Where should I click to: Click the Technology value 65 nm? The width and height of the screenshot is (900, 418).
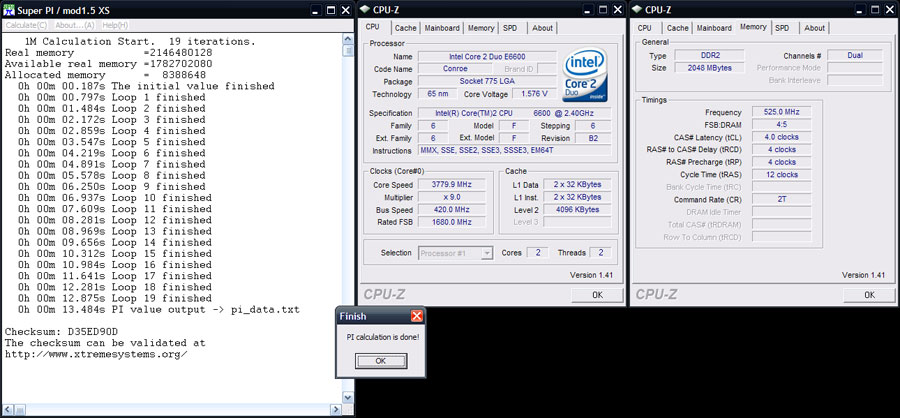(x=437, y=94)
